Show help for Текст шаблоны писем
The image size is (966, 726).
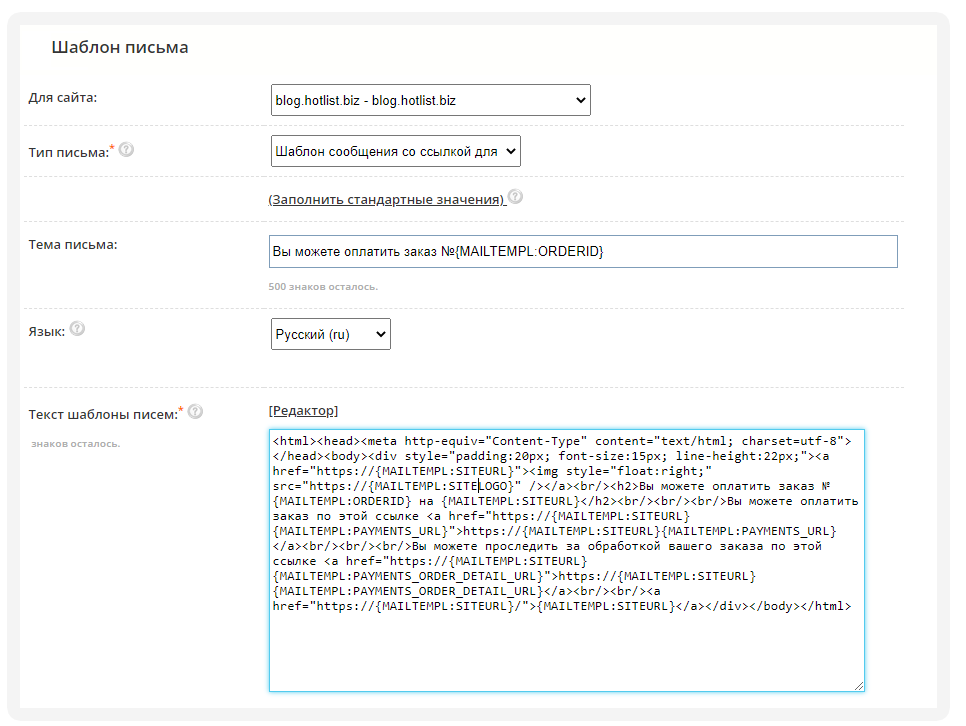(195, 411)
